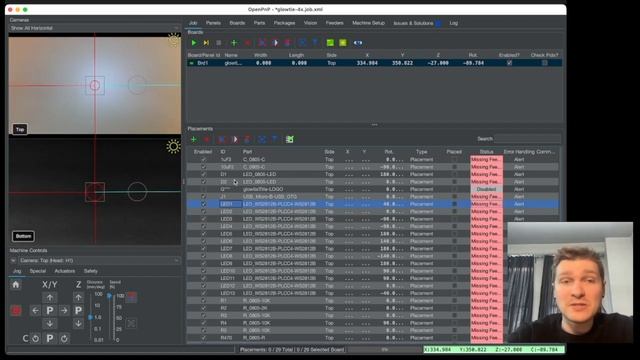Remove the board with the red icon in Boards toolbar

click(x=247, y=42)
